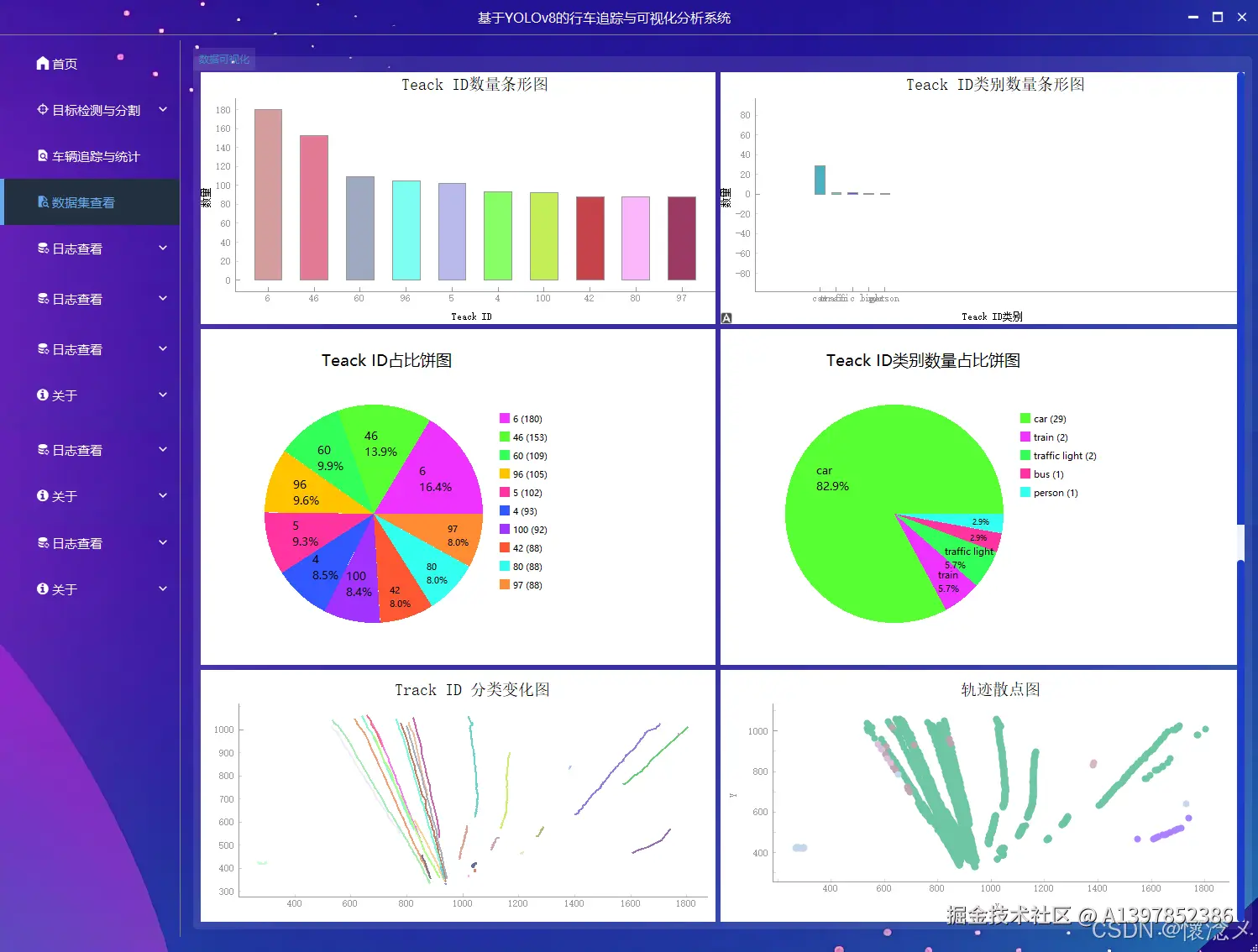Click the legend swatch for 80 (88)
The height and width of the screenshot is (952, 1258).
(505, 566)
